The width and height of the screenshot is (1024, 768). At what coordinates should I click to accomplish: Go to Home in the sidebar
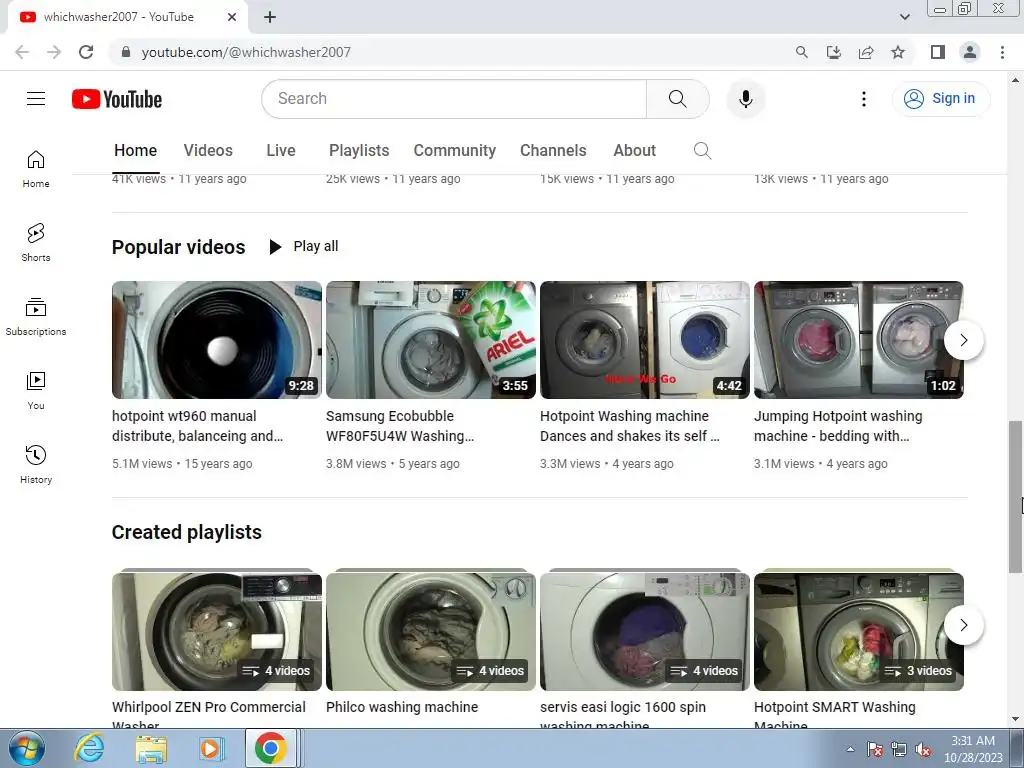tap(36, 169)
